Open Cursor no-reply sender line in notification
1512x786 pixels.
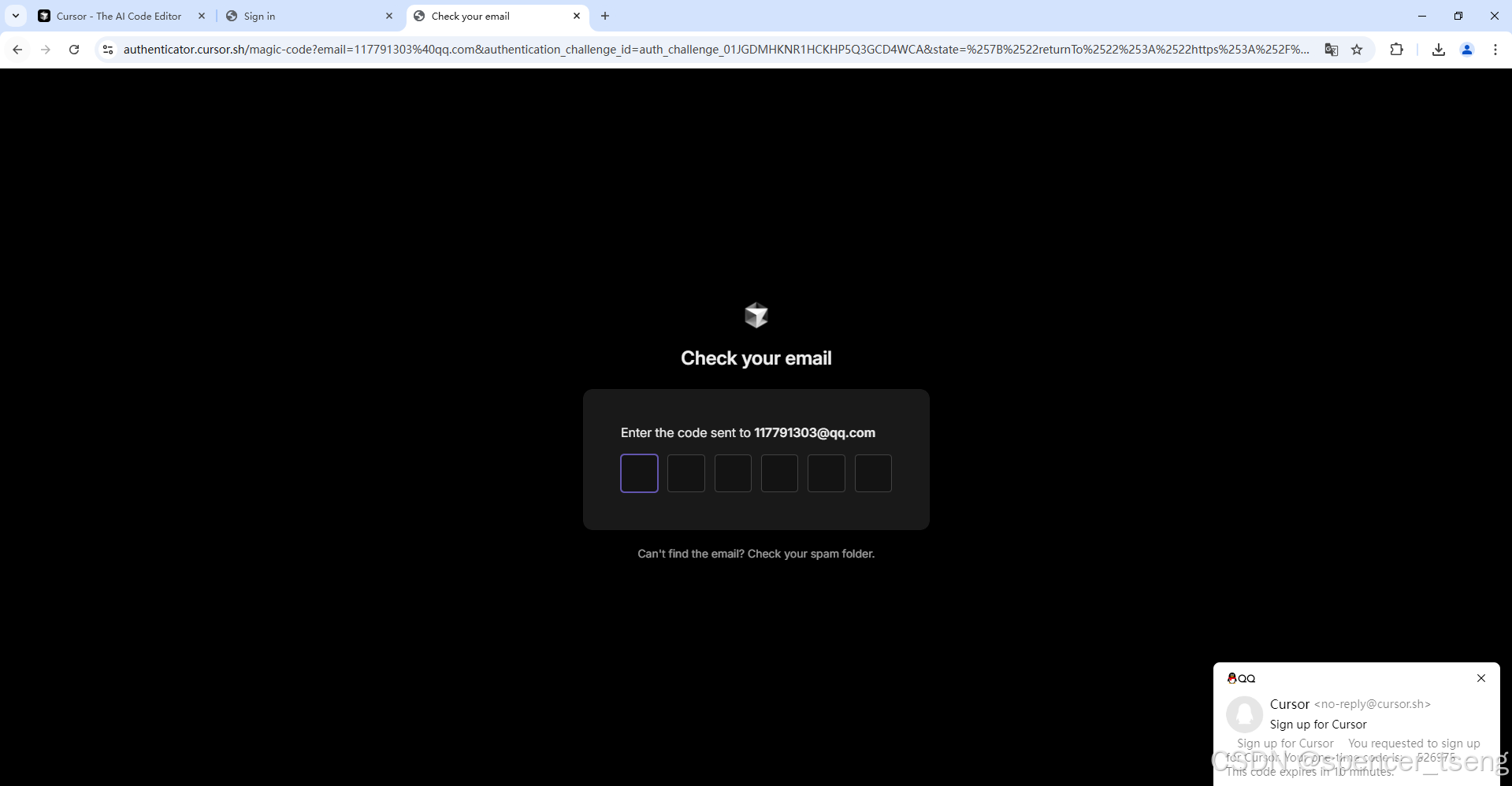tap(1350, 704)
